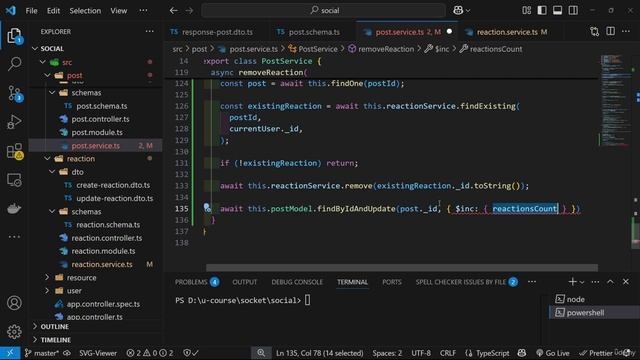
Task: Show the PROBLEMS panel tab
Action: 197,282
